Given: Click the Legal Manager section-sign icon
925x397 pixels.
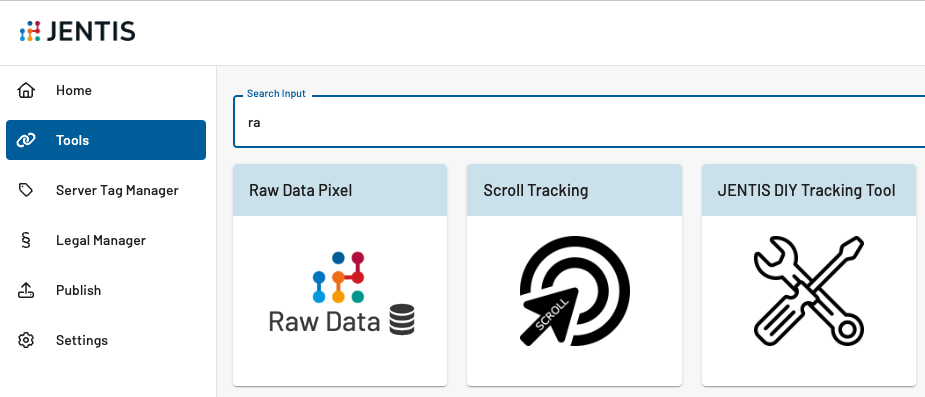Looking at the screenshot, I should [26, 240].
